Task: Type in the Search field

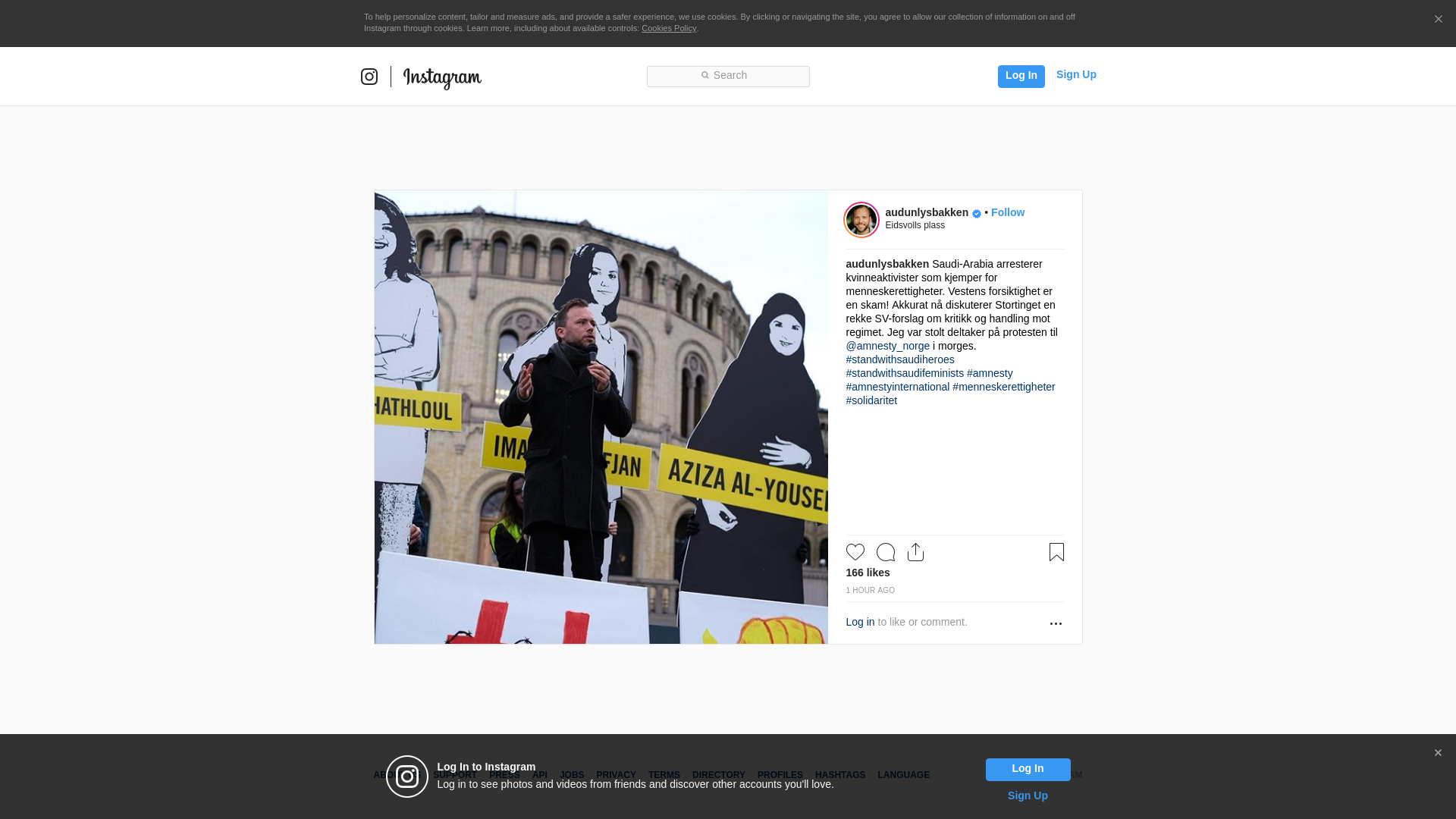Action: (x=728, y=76)
